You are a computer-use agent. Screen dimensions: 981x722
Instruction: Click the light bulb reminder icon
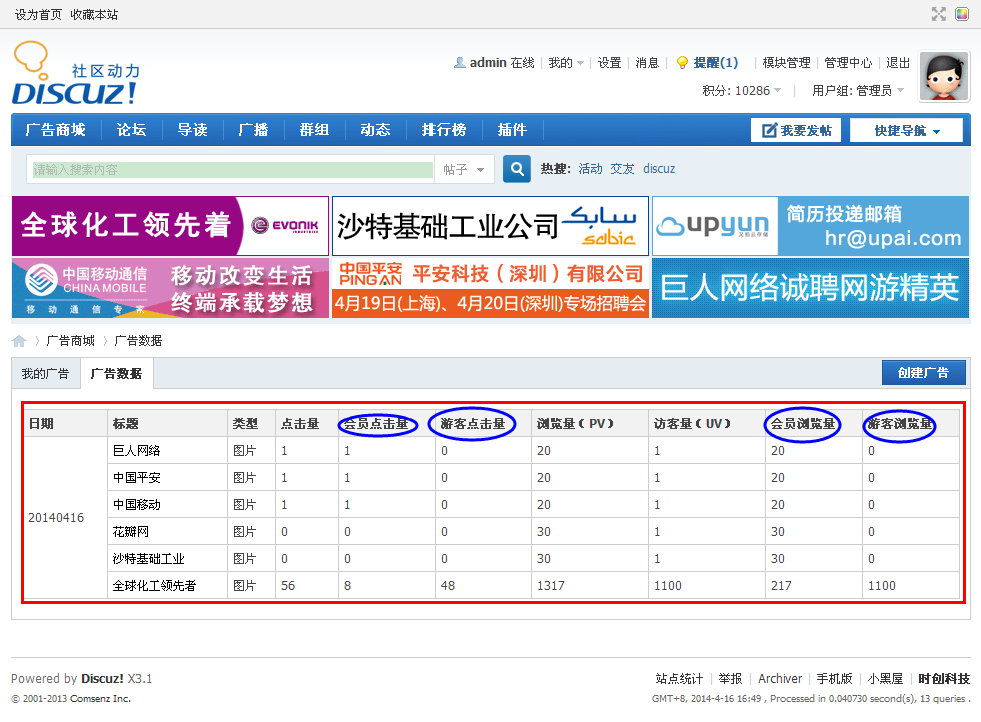[x=683, y=63]
